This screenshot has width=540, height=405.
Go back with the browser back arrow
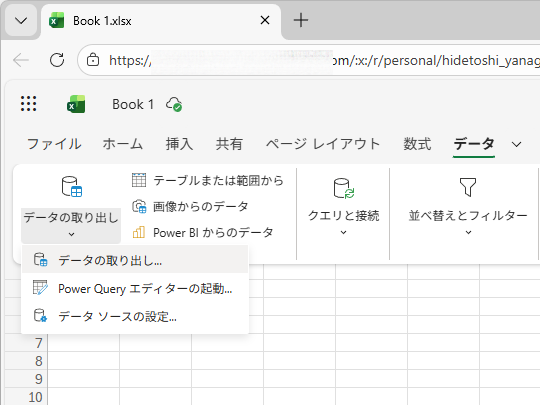[21, 60]
